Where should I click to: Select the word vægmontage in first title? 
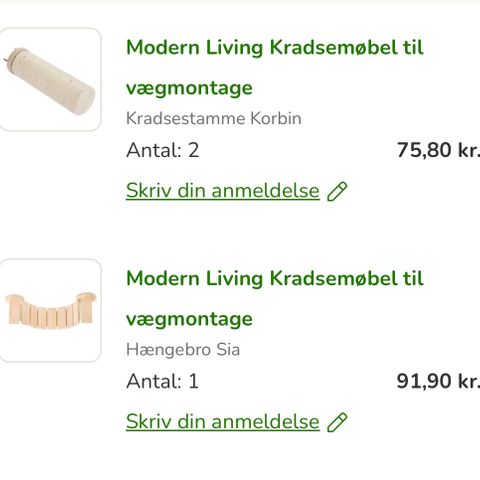[189, 88]
